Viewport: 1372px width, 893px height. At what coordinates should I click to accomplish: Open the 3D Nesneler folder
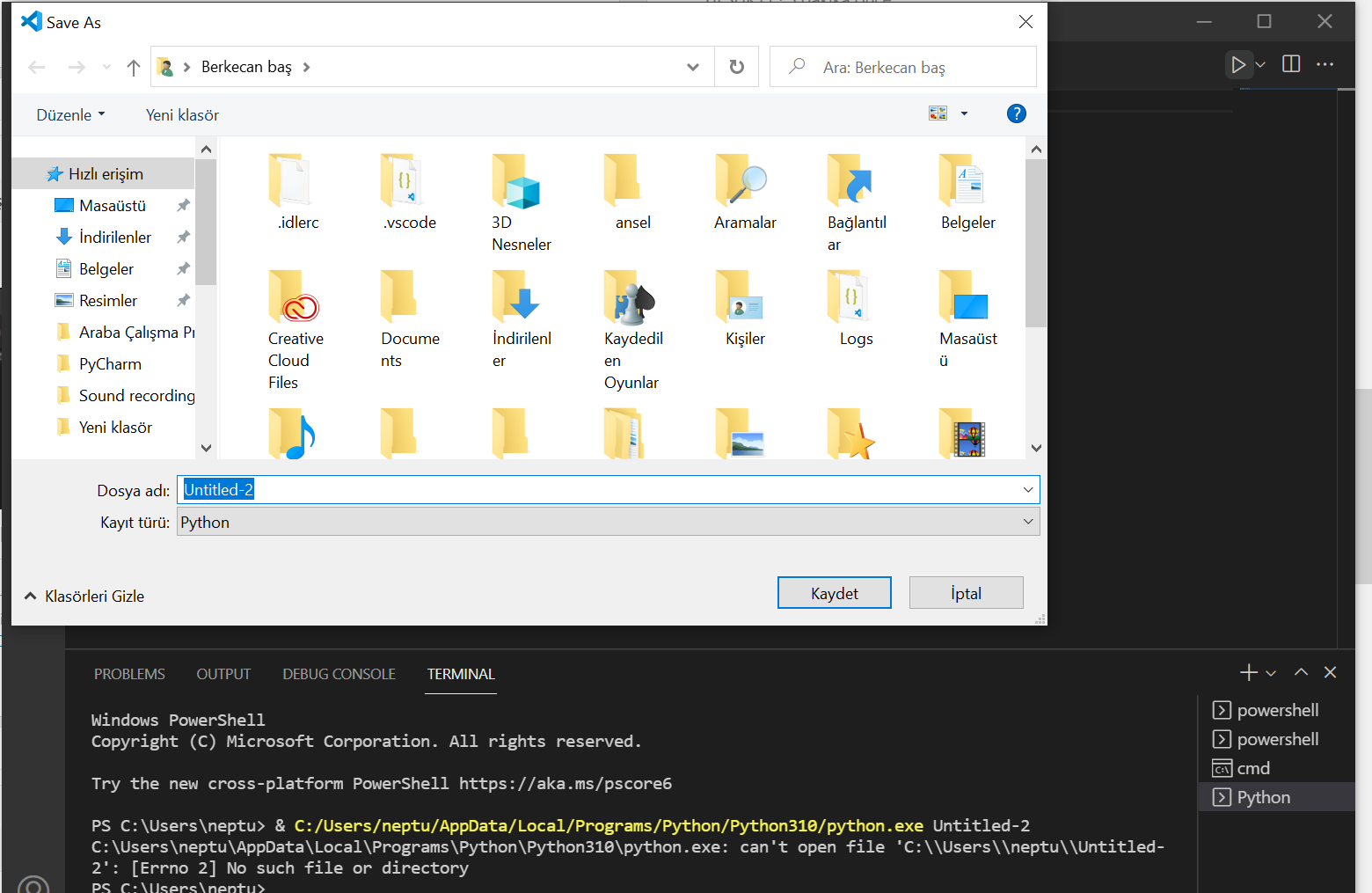(x=522, y=202)
